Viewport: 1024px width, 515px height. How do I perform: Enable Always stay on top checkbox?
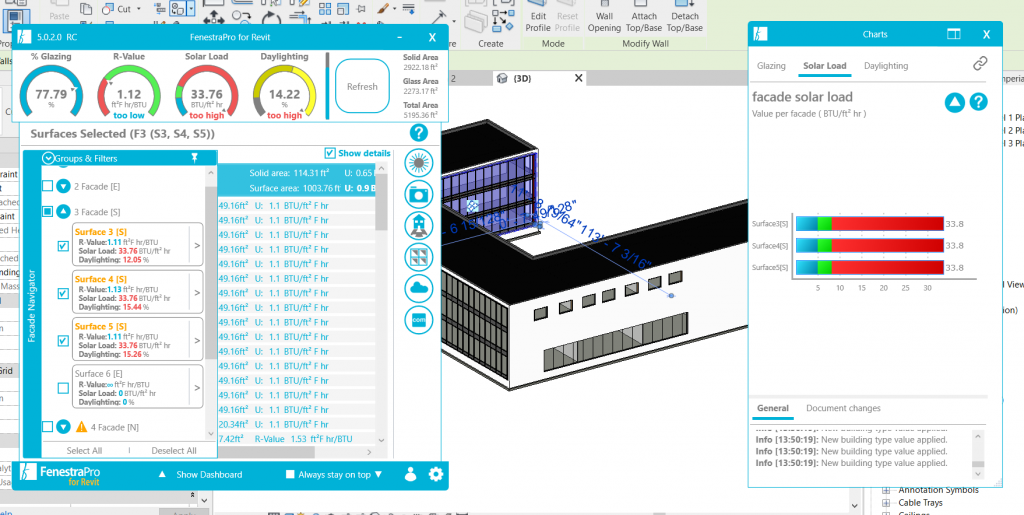pos(290,475)
